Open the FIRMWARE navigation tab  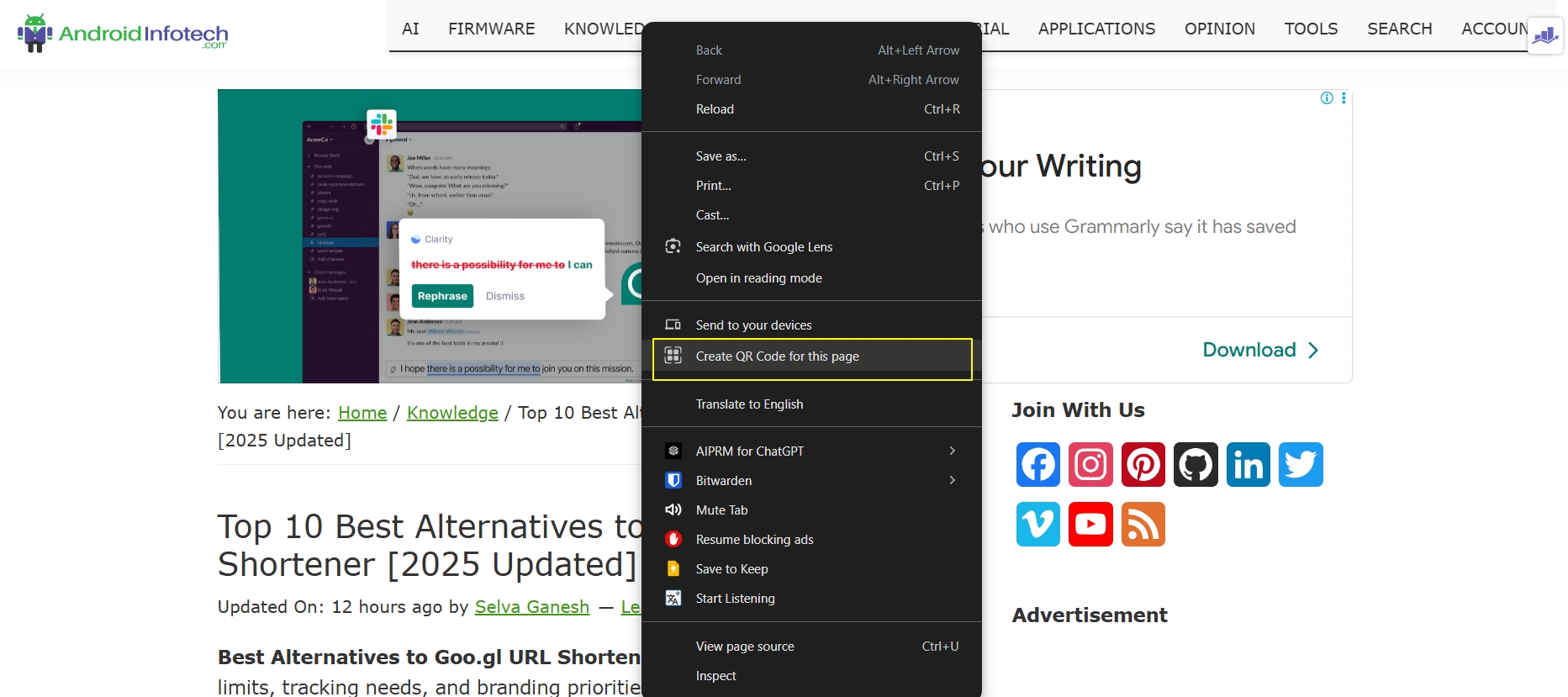click(492, 29)
